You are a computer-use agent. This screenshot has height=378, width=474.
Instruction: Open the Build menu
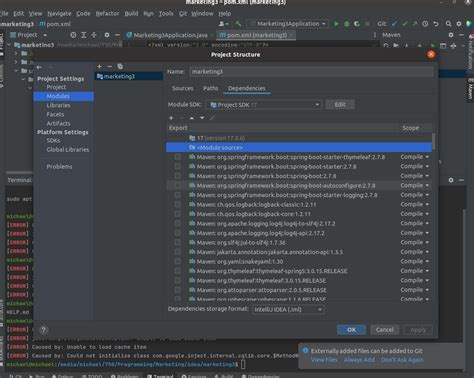click(x=131, y=14)
